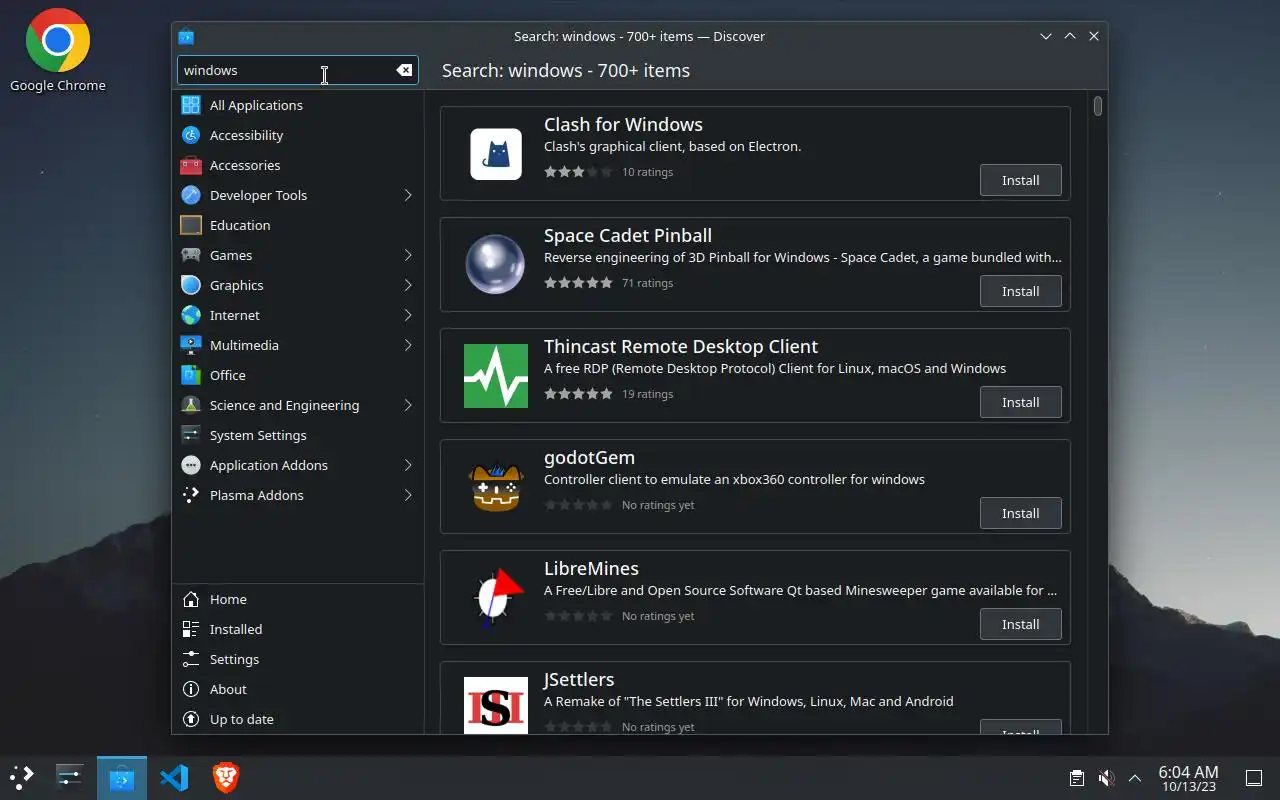Clear the search field text
The width and height of the screenshot is (1280, 800).
tap(404, 70)
